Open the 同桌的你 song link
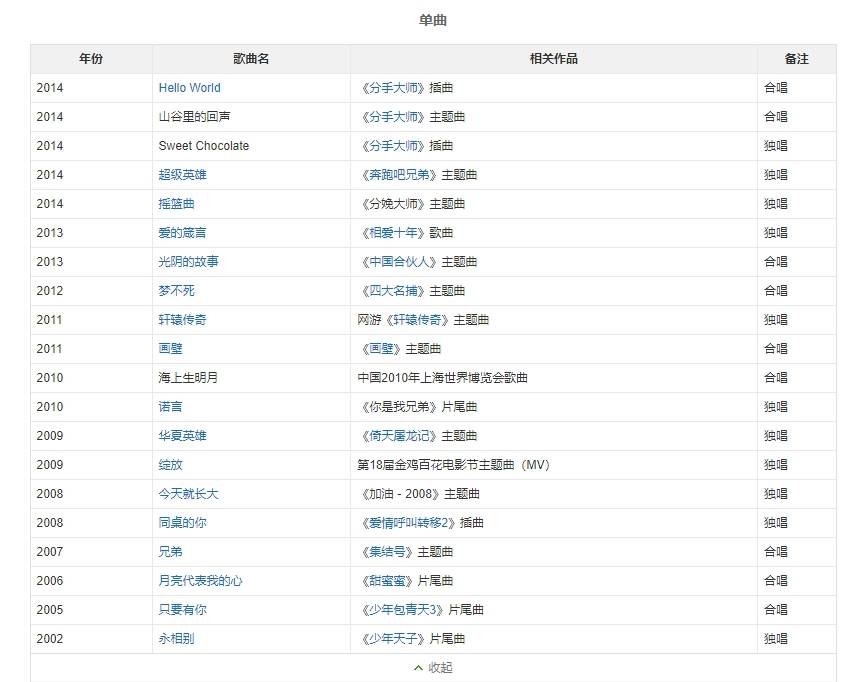Image resolution: width=844 pixels, height=682 pixels. (x=182, y=523)
